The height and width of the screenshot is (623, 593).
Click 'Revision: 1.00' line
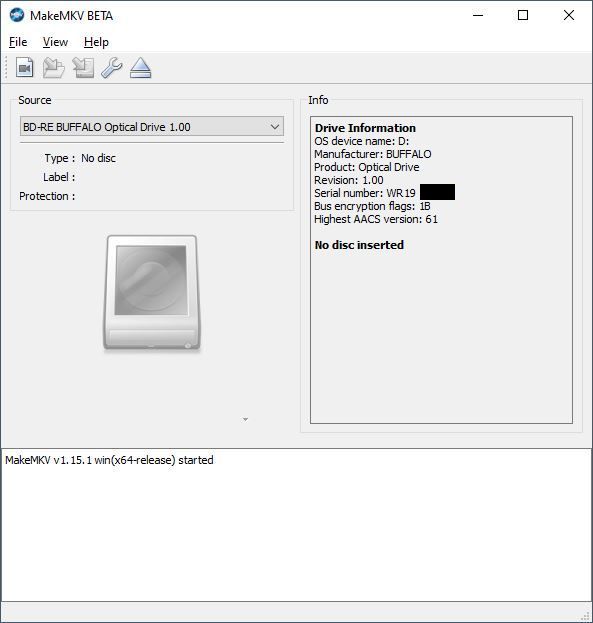[x=349, y=180]
